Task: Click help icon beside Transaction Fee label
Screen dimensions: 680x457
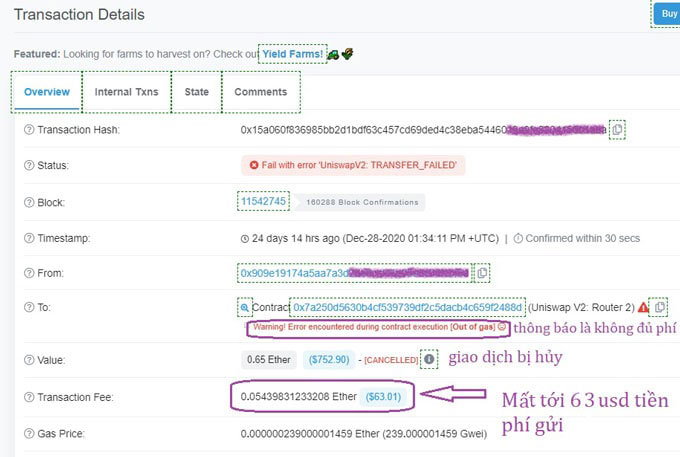Action: [x=29, y=397]
